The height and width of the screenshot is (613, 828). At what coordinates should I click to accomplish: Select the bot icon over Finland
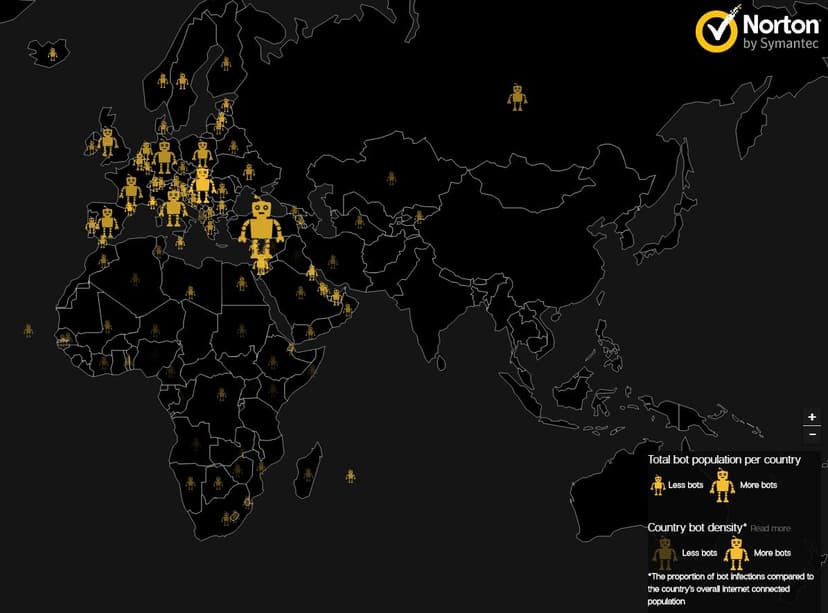(226, 64)
